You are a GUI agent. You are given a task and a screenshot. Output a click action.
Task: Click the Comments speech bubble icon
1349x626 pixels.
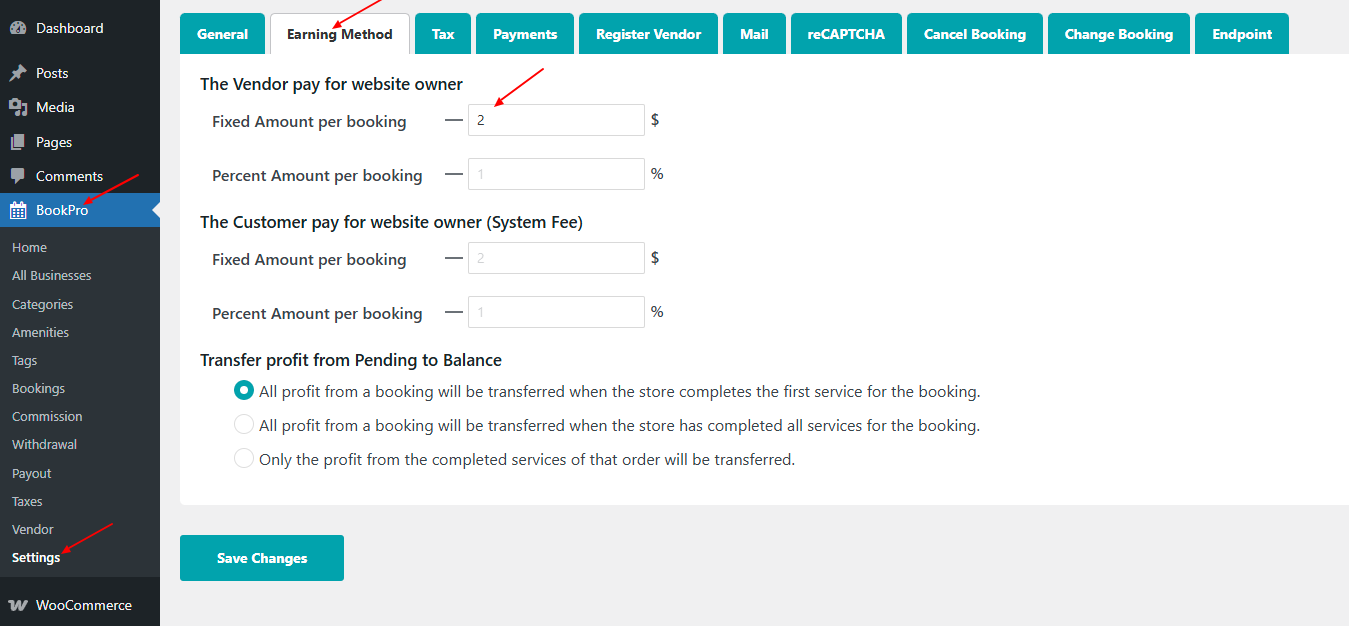coord(18,176)
